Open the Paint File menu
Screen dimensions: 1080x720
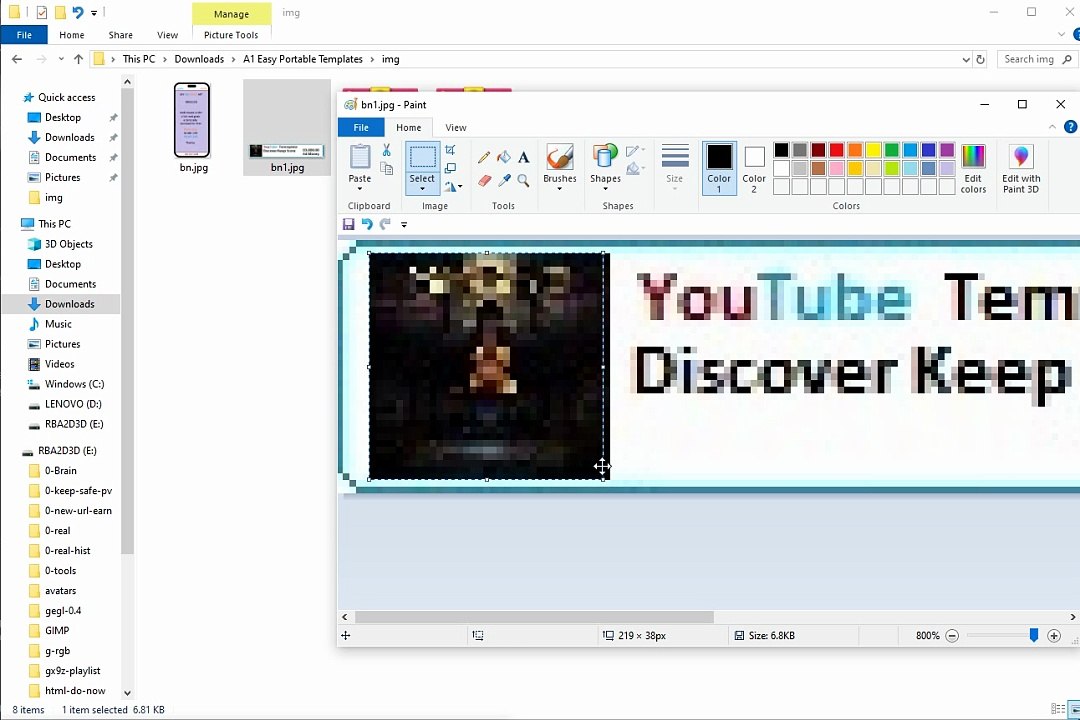pyautogui.click(x=361, y=127)
